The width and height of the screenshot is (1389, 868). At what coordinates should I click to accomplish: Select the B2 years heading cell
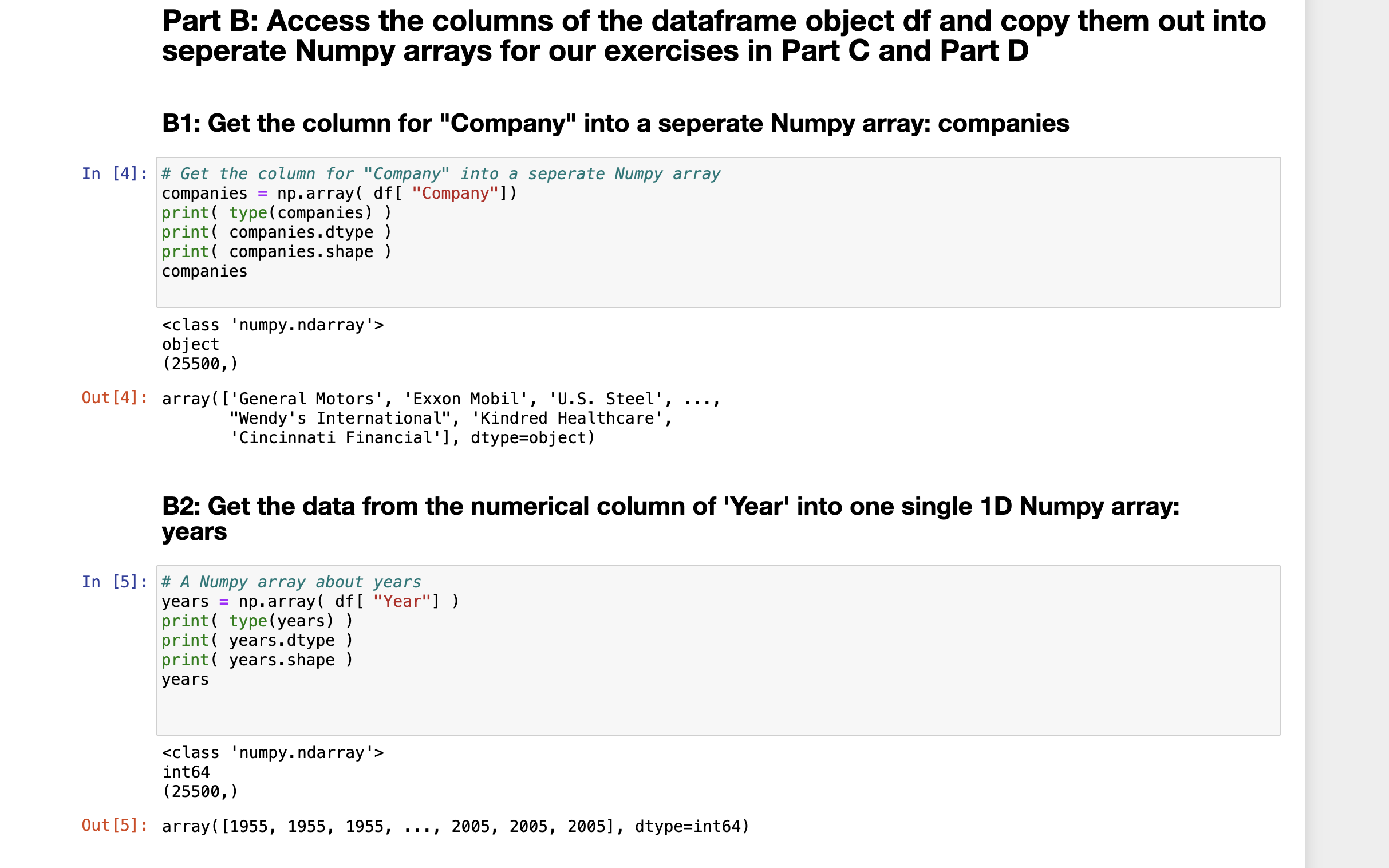[x=670, y=519]
